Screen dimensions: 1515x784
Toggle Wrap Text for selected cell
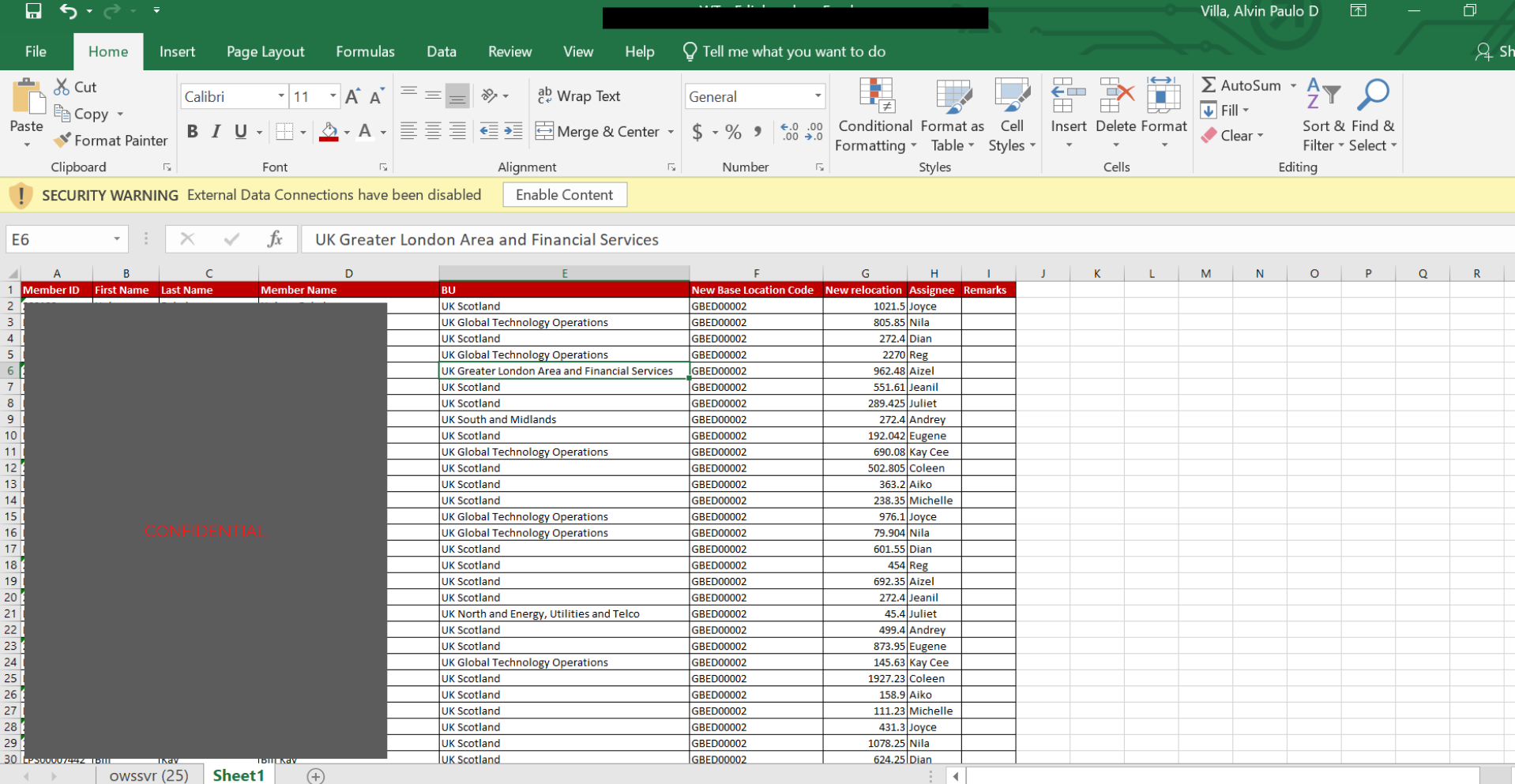click(579, 96)
